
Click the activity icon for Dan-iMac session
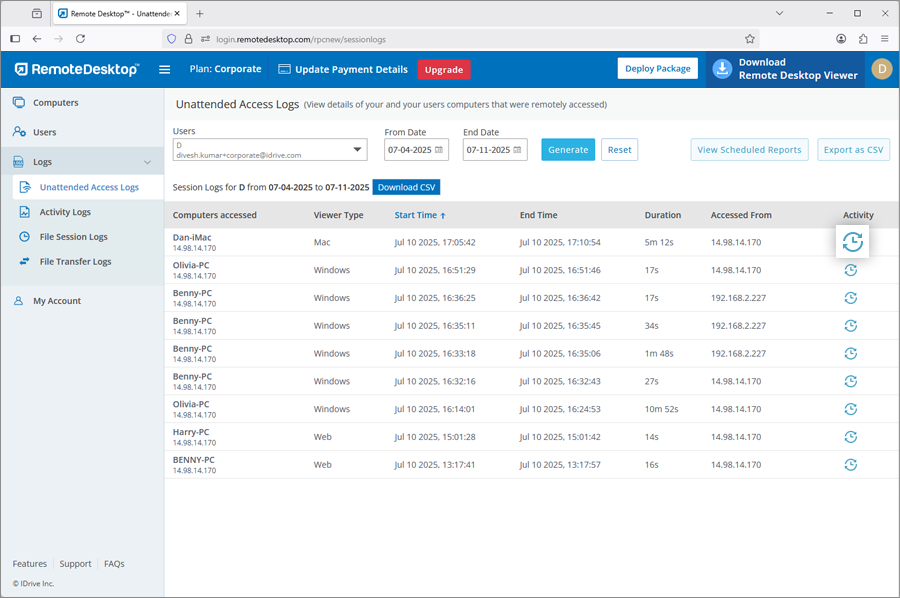(852, 241)
